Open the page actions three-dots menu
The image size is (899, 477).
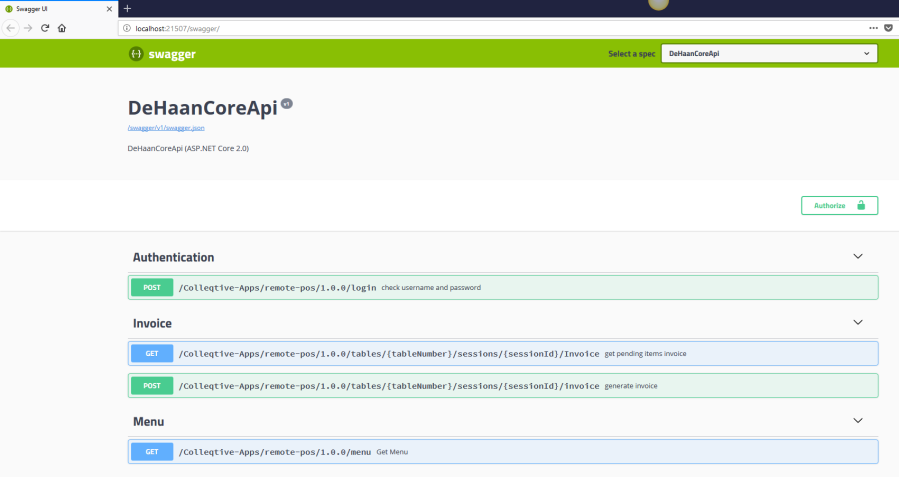873,28
